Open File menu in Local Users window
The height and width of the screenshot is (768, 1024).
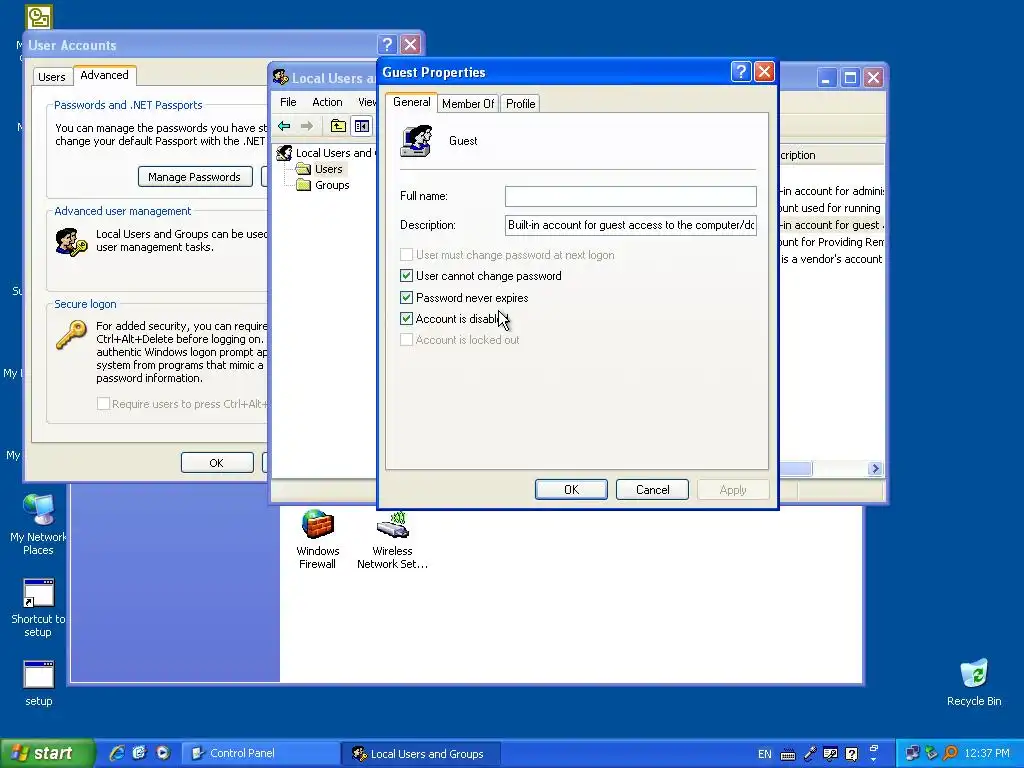tap(288, 102)
